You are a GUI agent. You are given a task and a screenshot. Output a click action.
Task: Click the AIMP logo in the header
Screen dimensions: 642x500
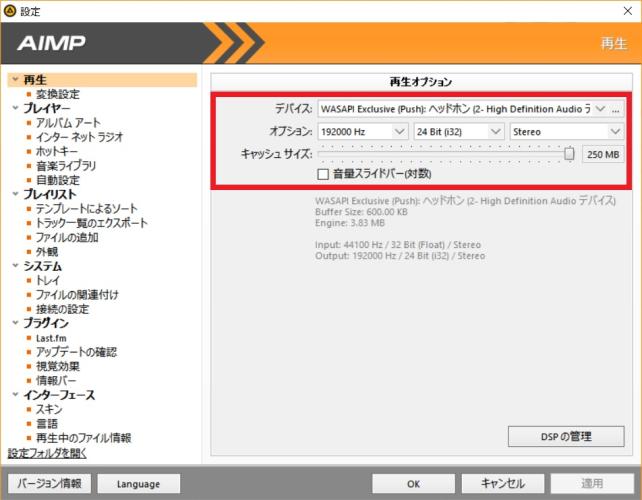click(51, 43)
